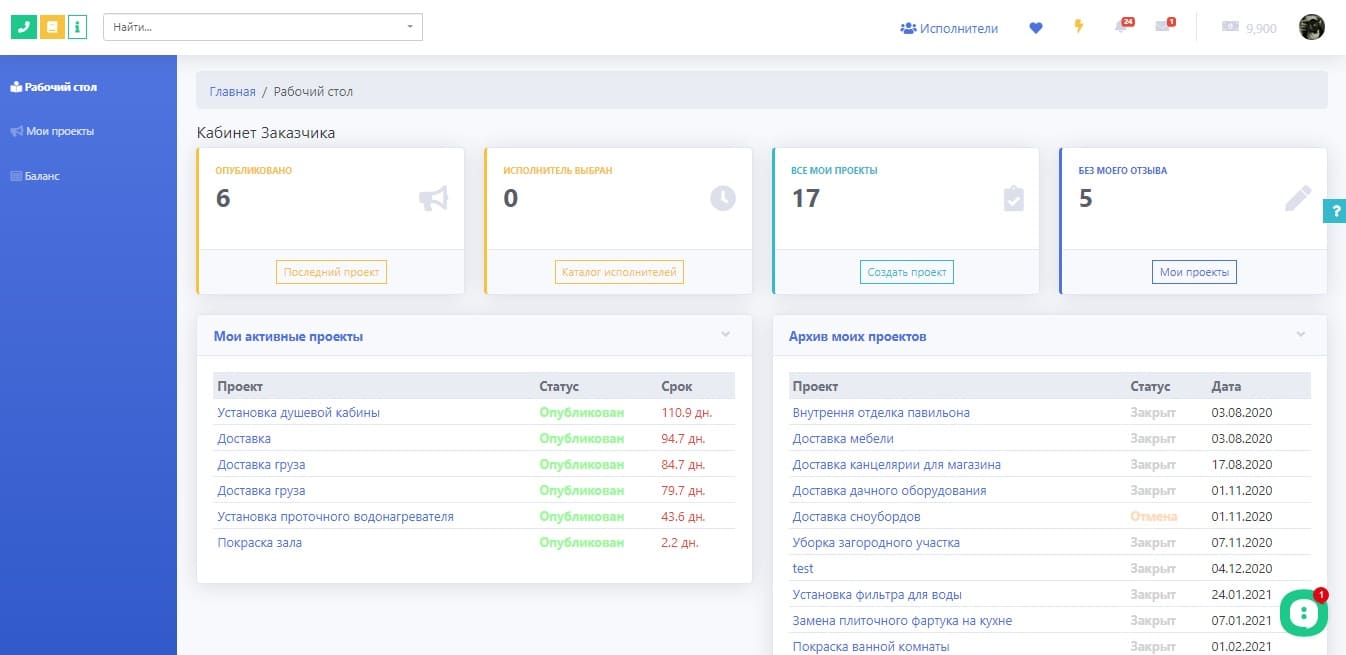Click the 'Создать проект' button
This screenshot has width=1346, height=655.
(x=906, y=272)
